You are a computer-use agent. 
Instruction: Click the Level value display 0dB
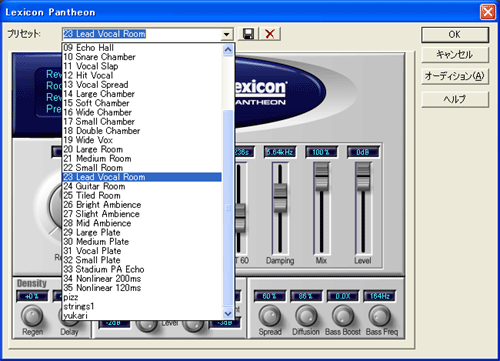click(x=363, y=152)
